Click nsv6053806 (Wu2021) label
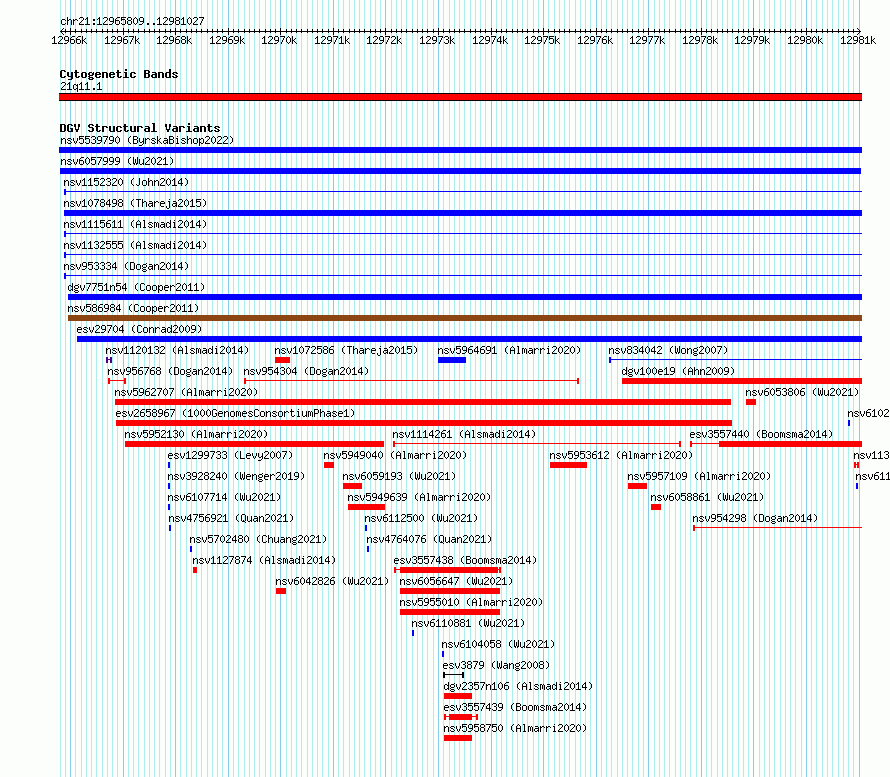This screenshot has width=890, height=777. click(x=802, y=392)
